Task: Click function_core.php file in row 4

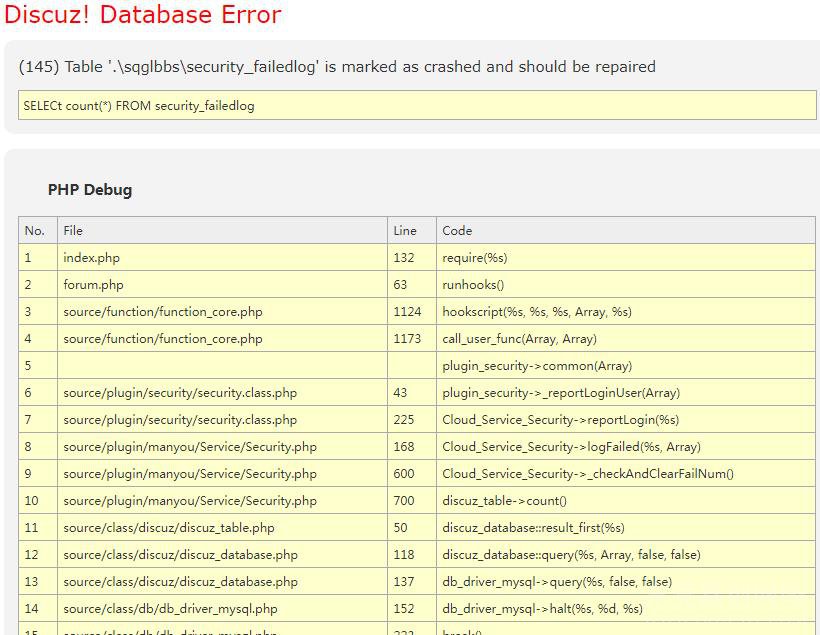Action: (163, 339)
